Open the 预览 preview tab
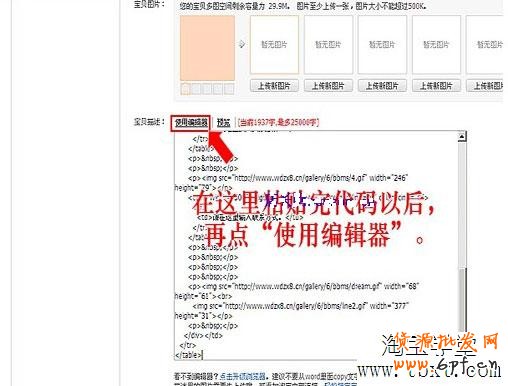The image size is (508, 386). (x=223, y=123)
